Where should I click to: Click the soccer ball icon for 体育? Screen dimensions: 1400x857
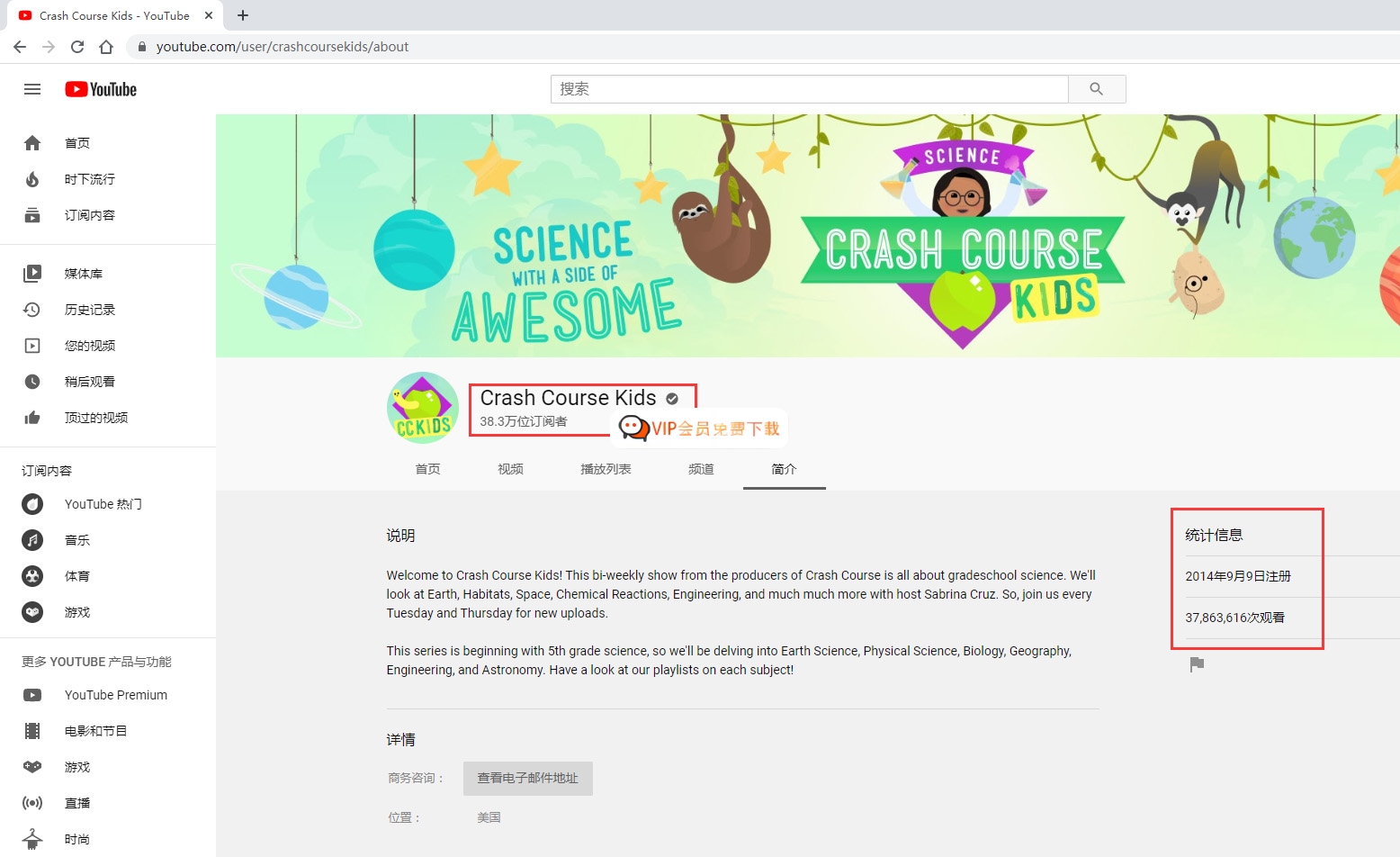[x=32, y=576]
